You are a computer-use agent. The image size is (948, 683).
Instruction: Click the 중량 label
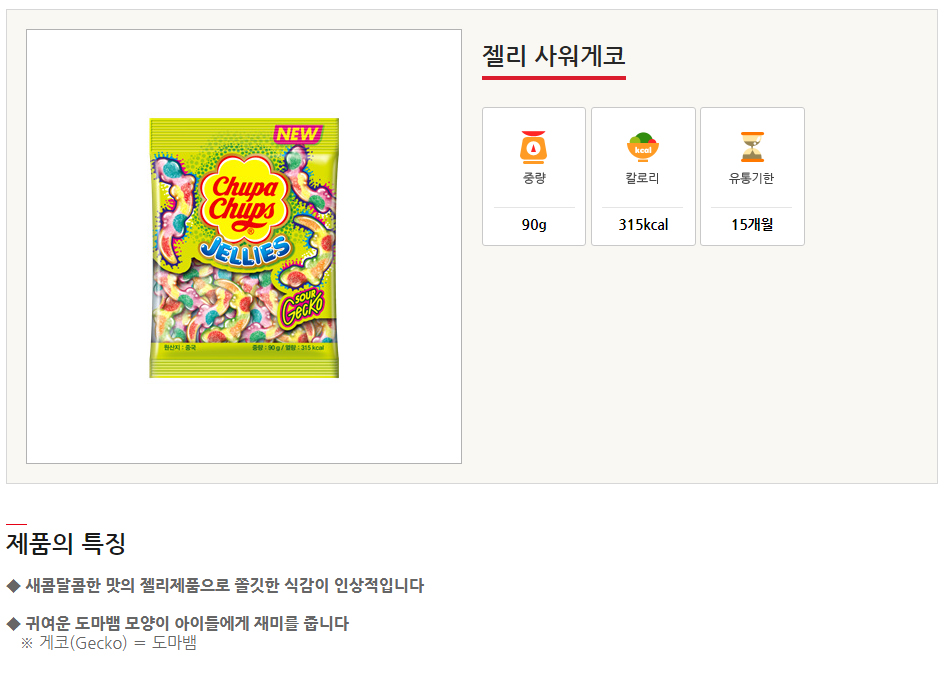pyautogui.click(x=534, y=179)
